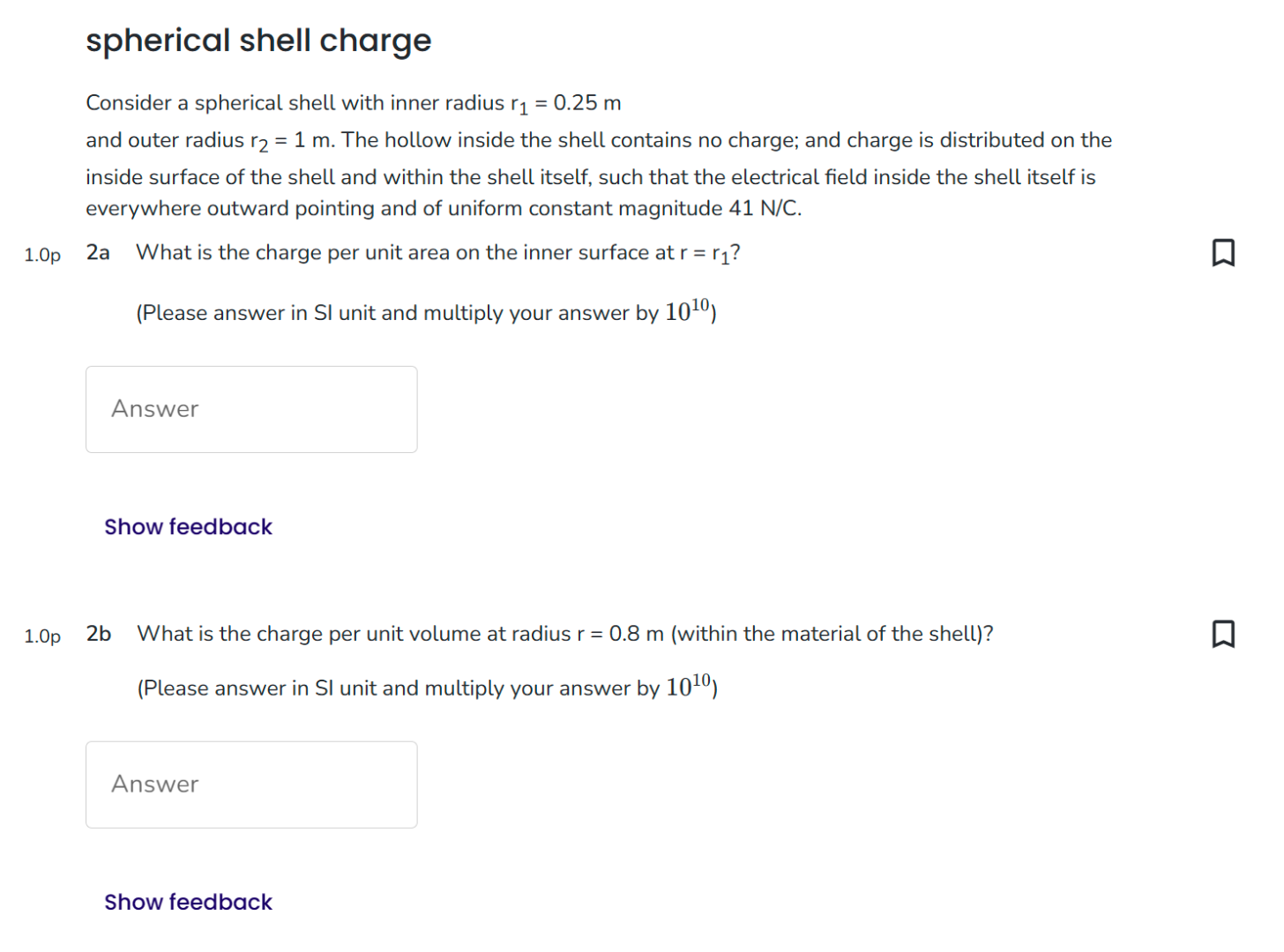This screenshot has width=1284, height=952.
Task: Click the SI unit instruction under question 2a
Action: pyautogui.click(x=425, y=311)
